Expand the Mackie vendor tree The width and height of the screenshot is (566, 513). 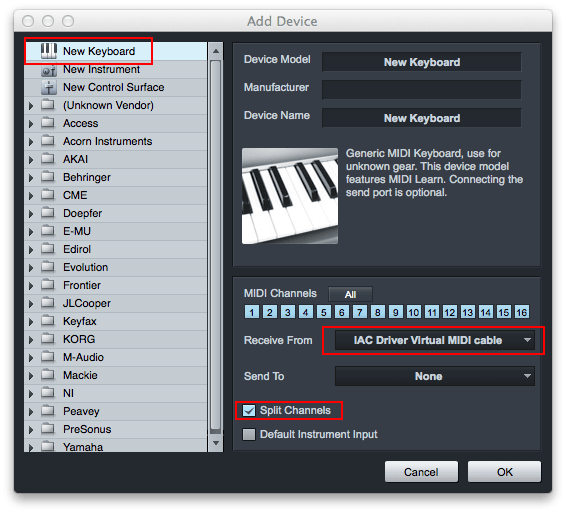[31, 376]
